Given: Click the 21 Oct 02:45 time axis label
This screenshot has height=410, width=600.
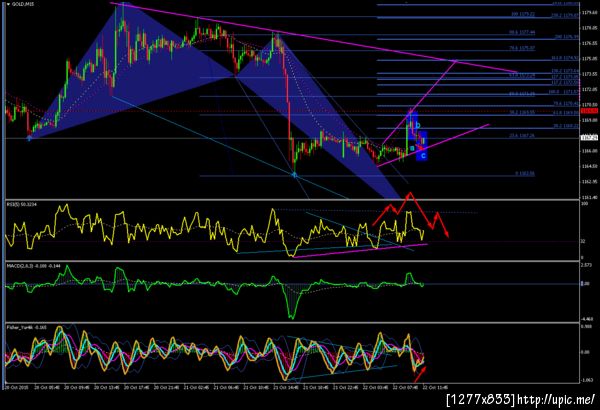Looking at the screenshot, I should (x=197, y=387).
